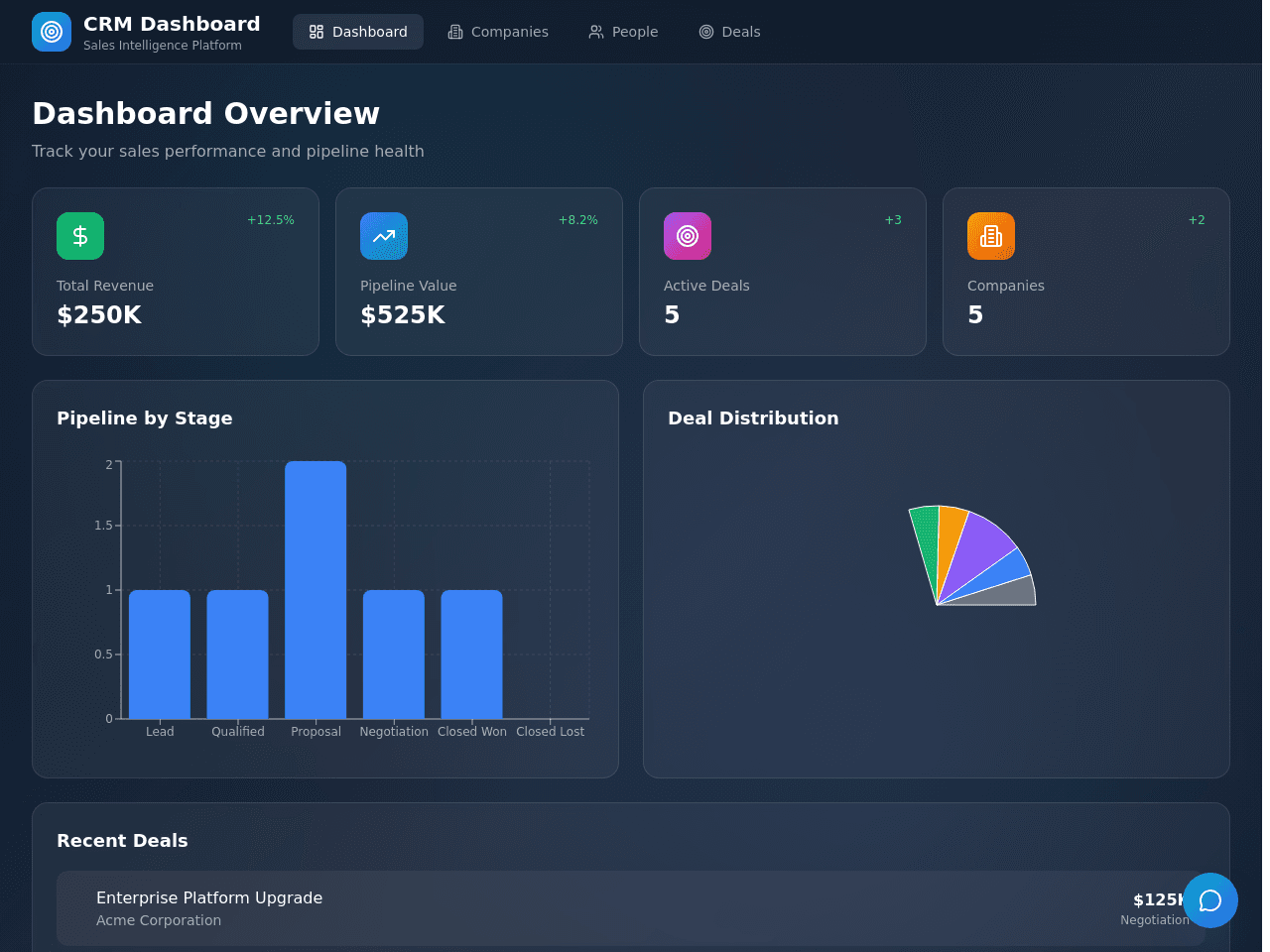Select the Closed Won bar

point(472,654)
